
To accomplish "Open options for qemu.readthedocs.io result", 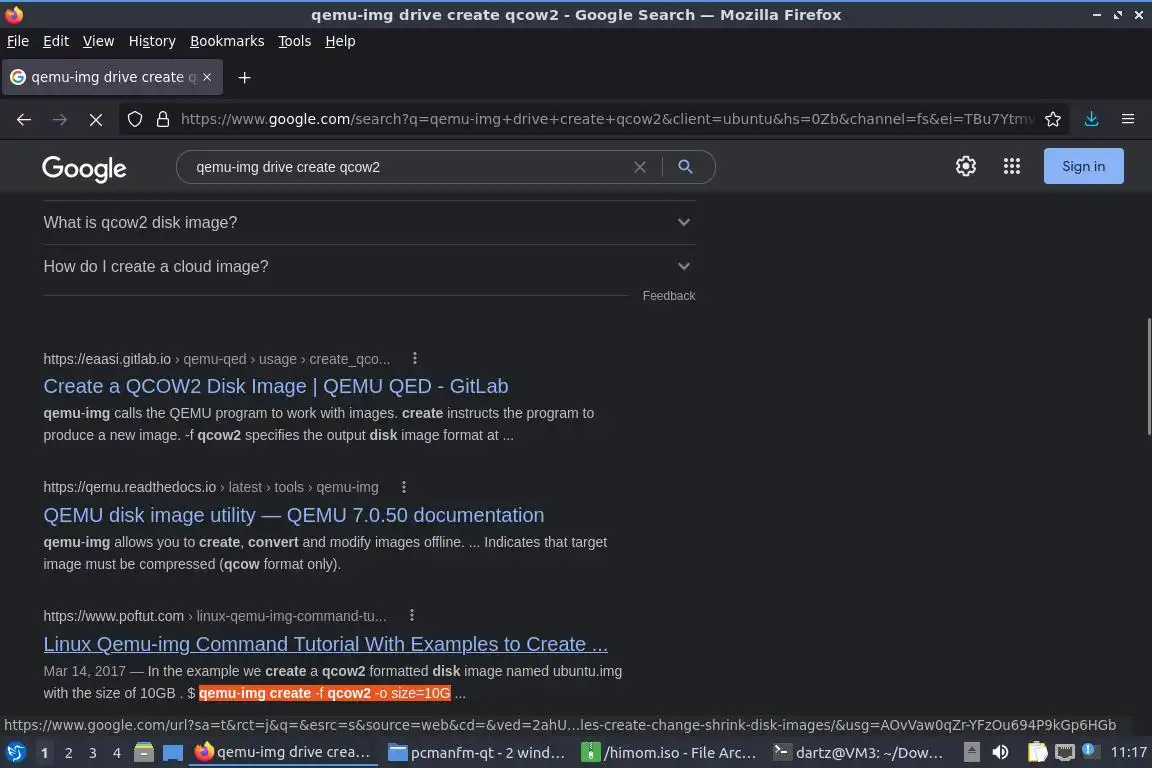I will pos(403,487).
